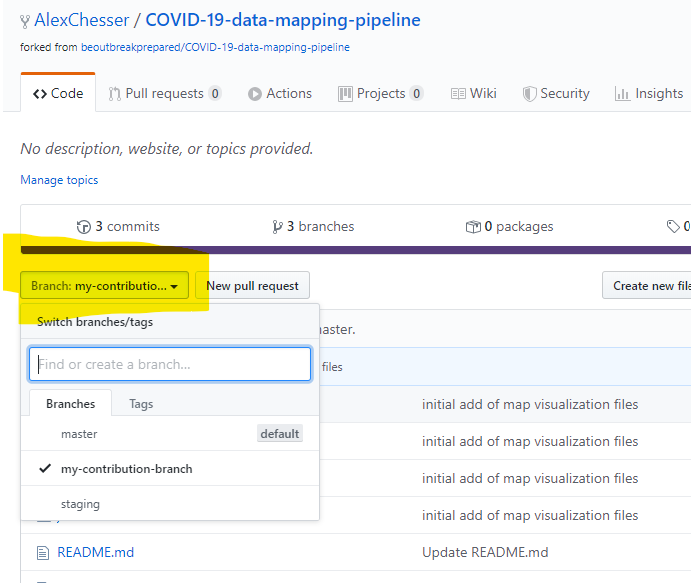
Task: Click Projects count badge 0
Action: coord(416,93)
